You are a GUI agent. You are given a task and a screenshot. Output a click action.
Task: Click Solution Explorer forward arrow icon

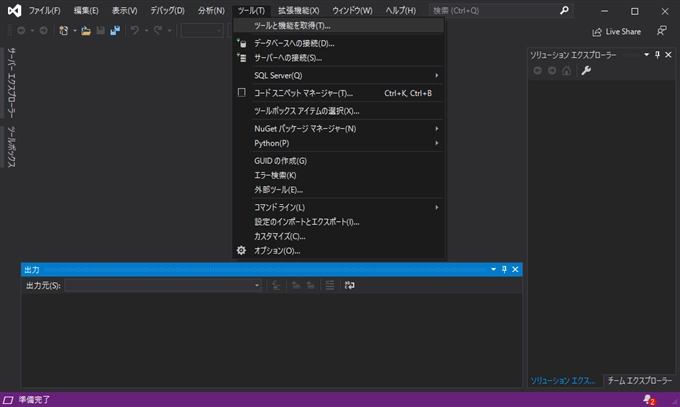tap(552, 70)
